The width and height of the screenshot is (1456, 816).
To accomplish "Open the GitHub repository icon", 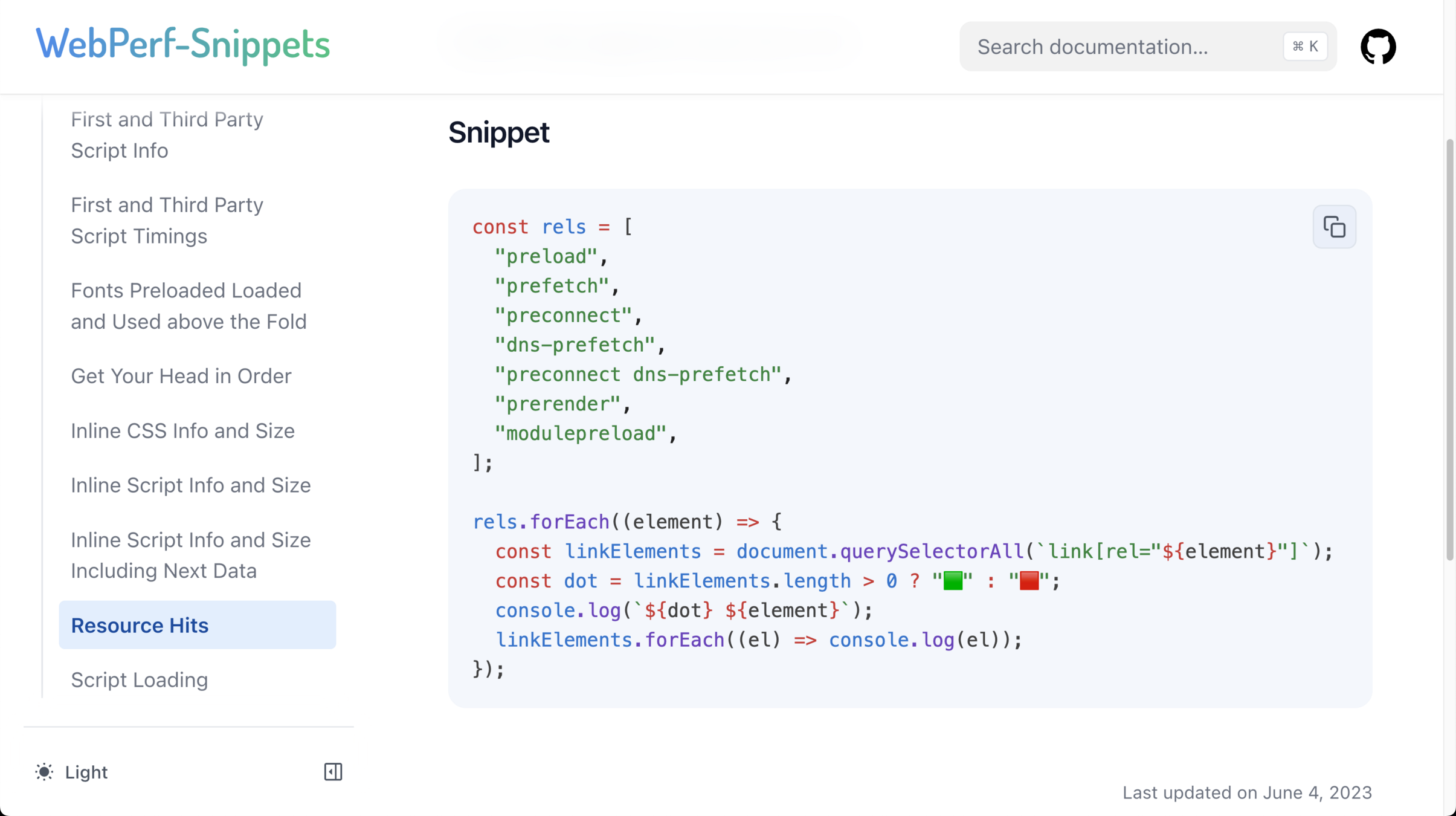I will tap(1377, 47).
